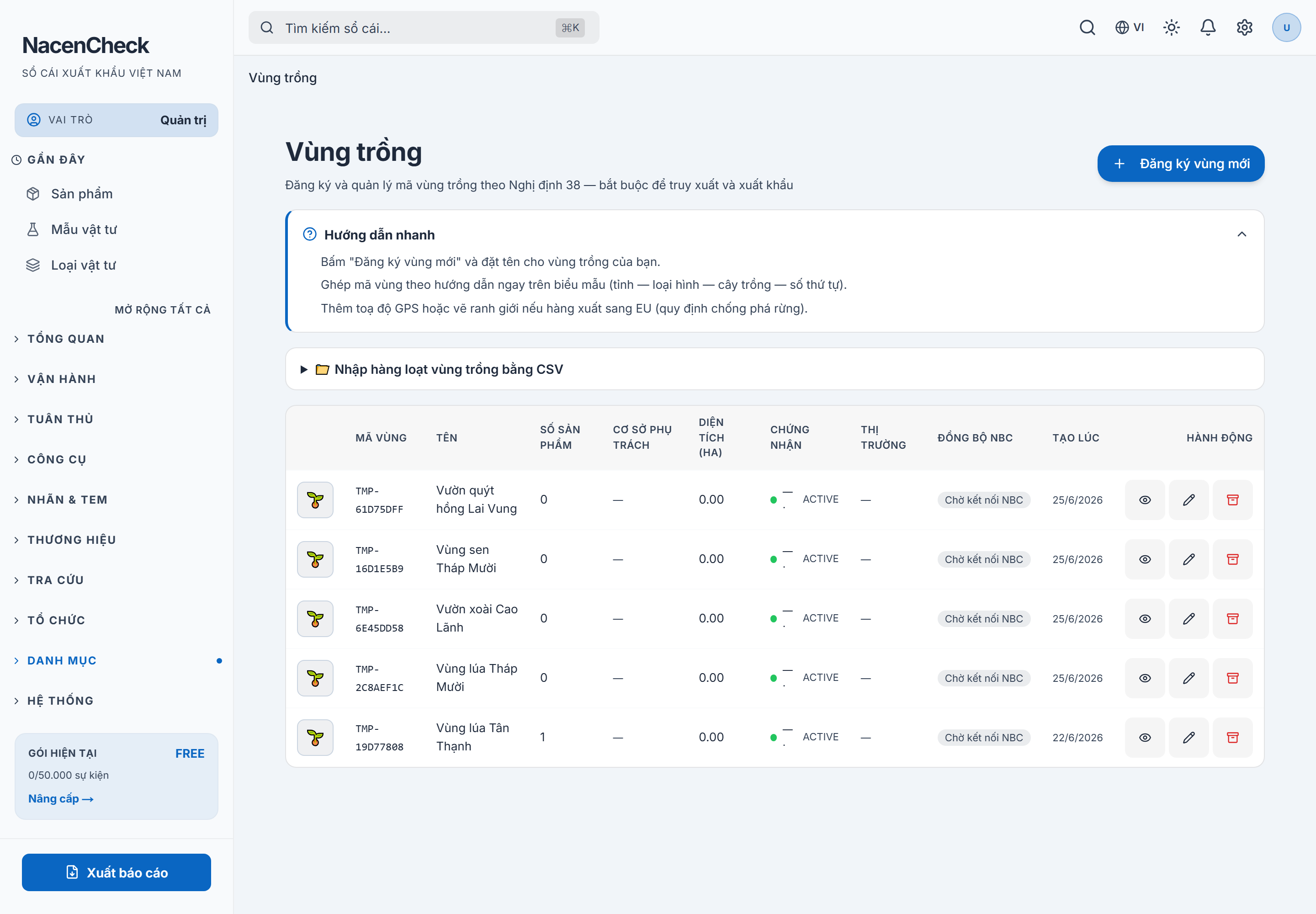Edit the Vùng sen Tháp Mười row

(x=1189, y=559)
